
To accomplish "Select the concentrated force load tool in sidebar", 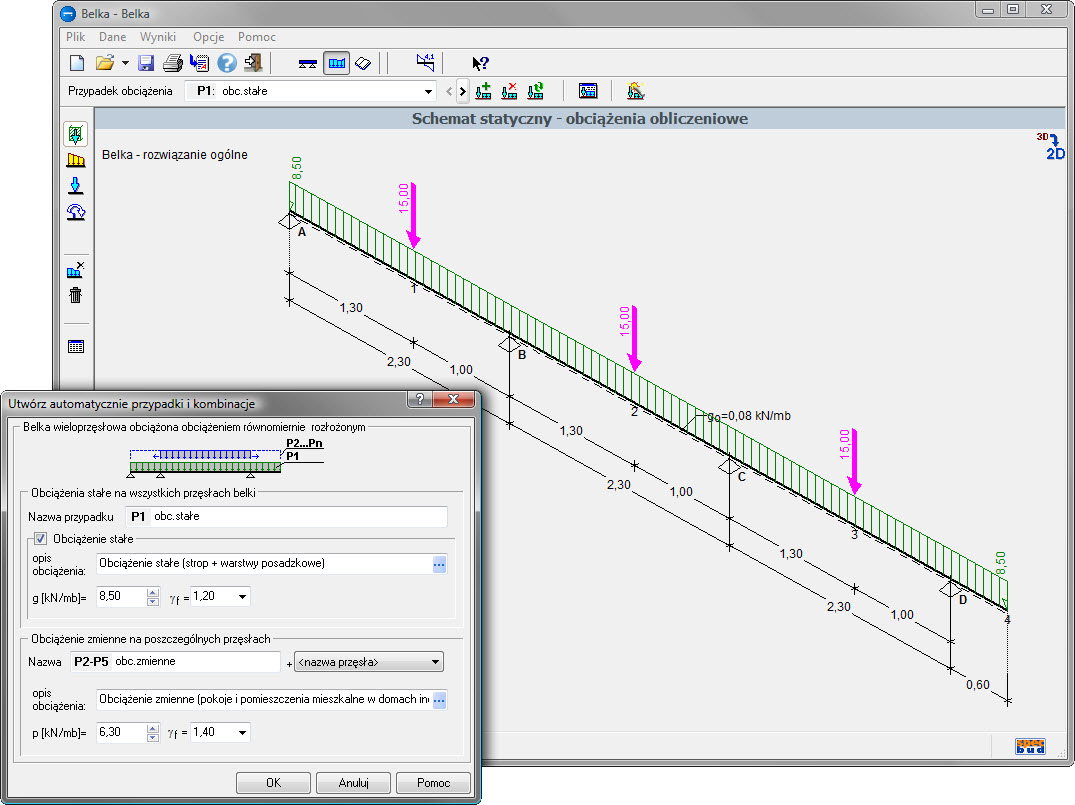I will click(x=75, y=186).
